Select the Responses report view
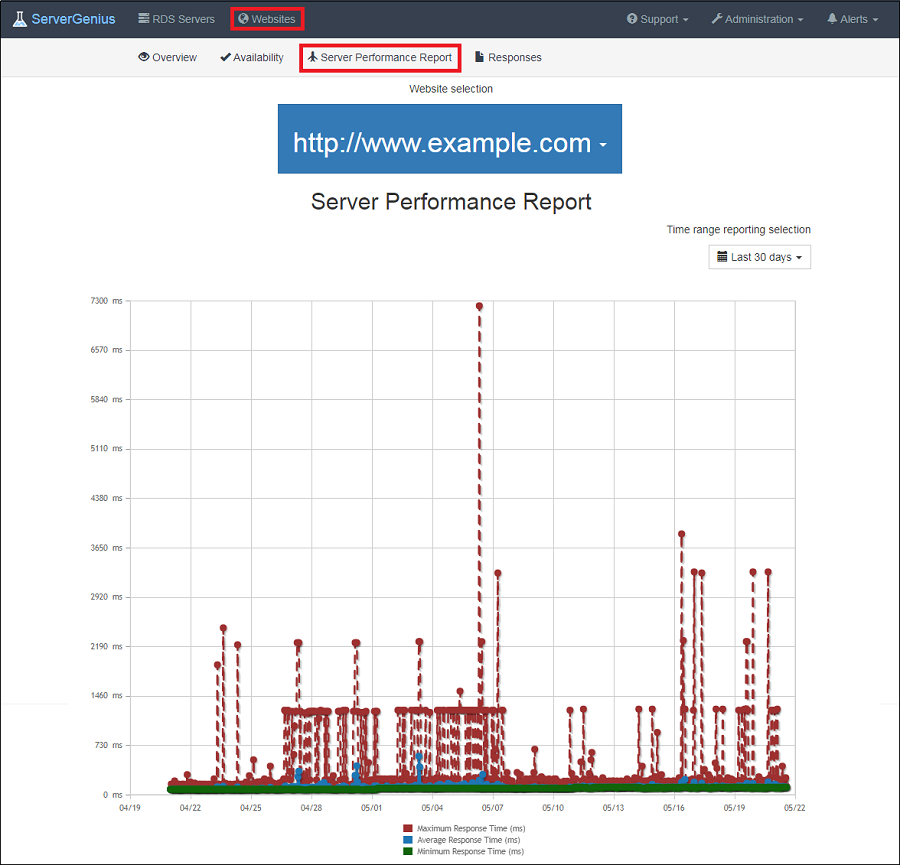Image resolution: width=900 pixels, height=865 pixels. tap(508, 57)
